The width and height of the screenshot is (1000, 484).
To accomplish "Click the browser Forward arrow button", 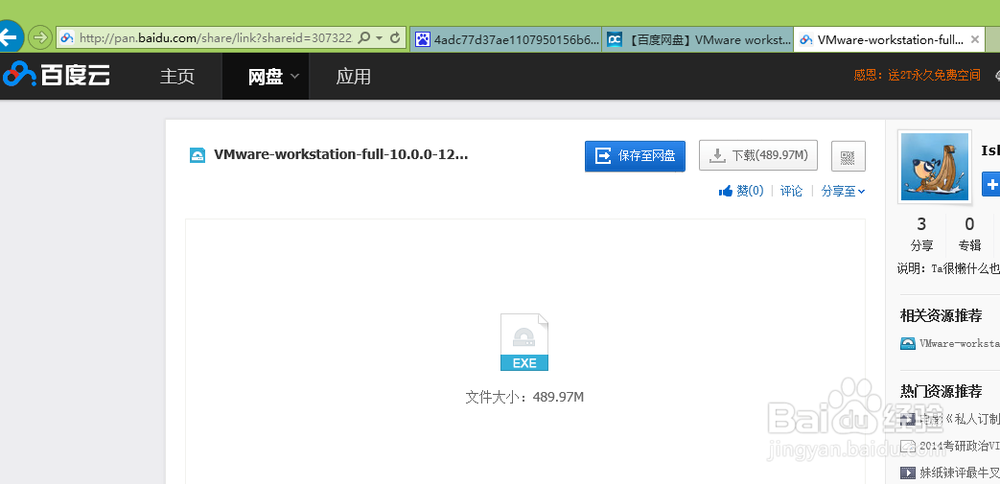I will (x=40, y=38).
